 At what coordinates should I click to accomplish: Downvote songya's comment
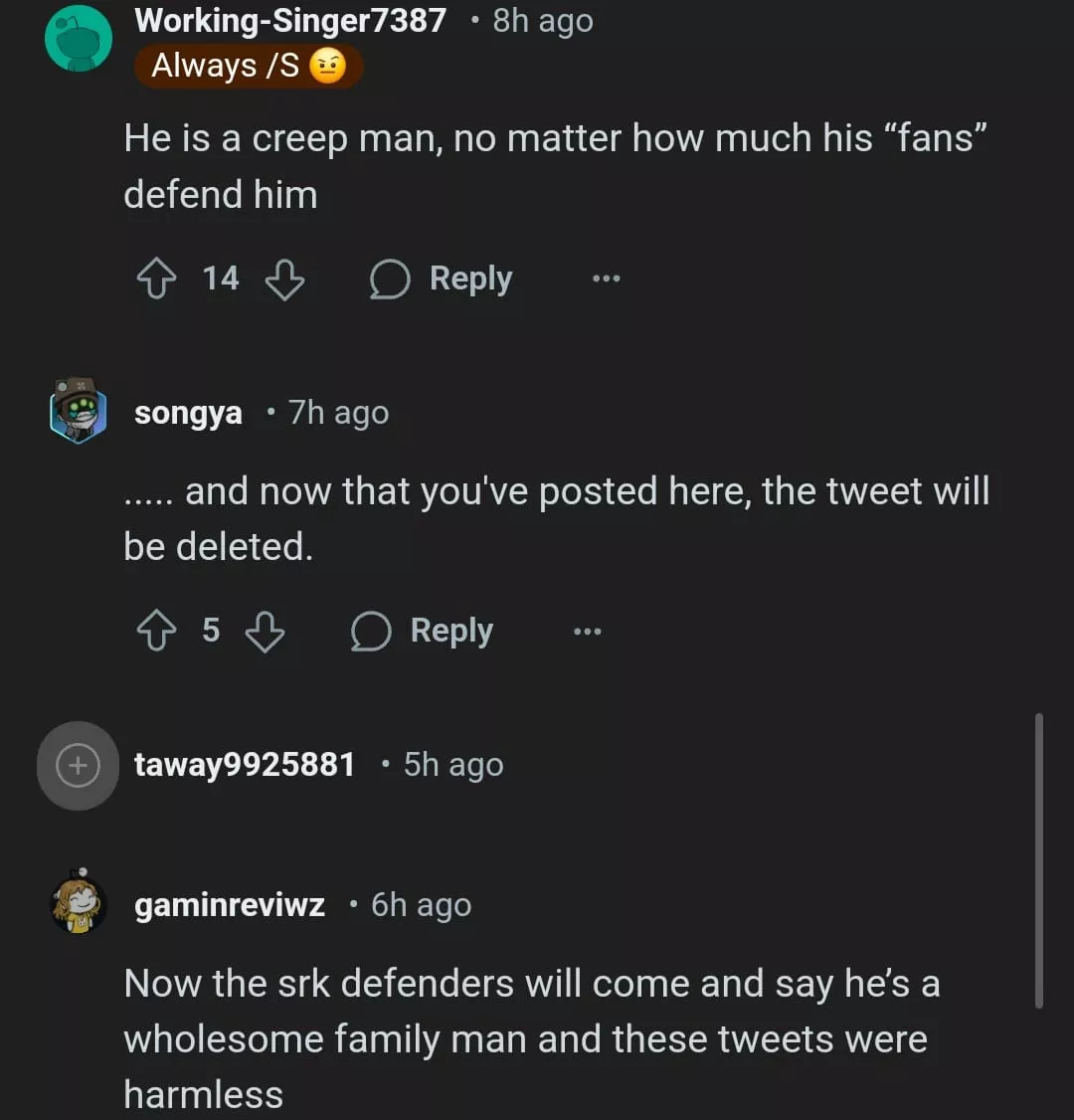pos(266,632)
